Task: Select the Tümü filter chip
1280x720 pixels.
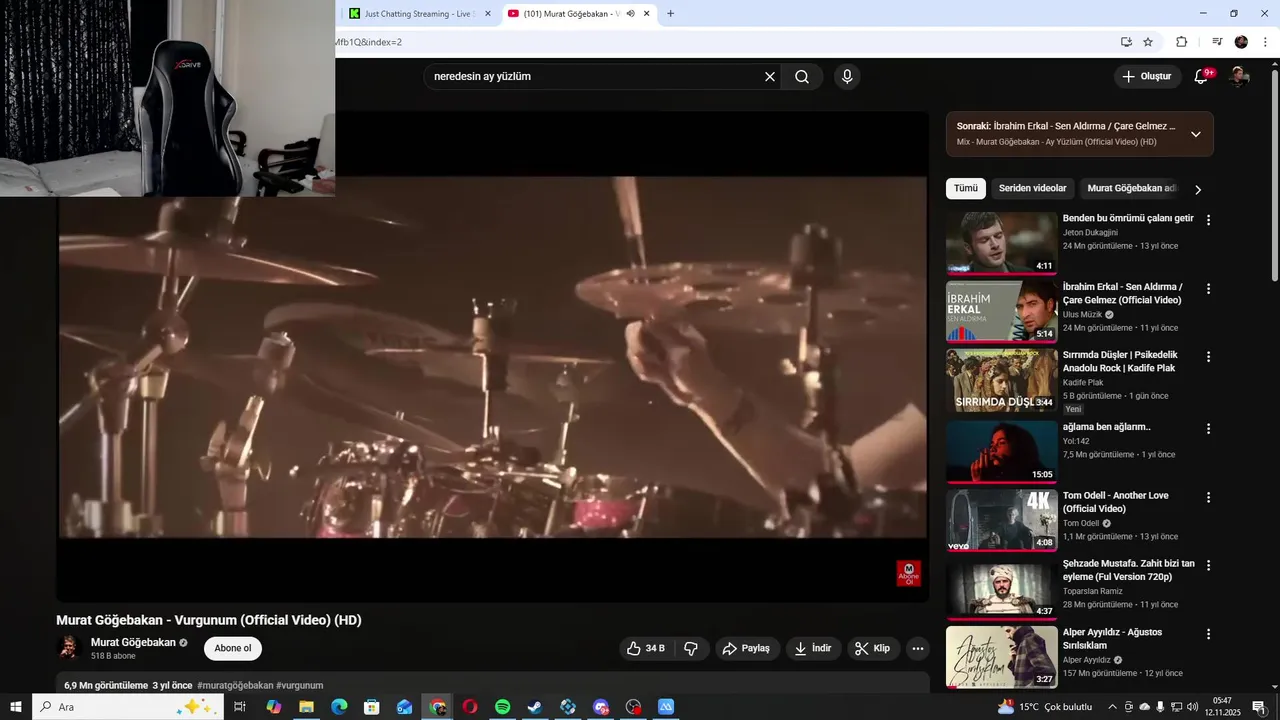Action: click(966, 188)
